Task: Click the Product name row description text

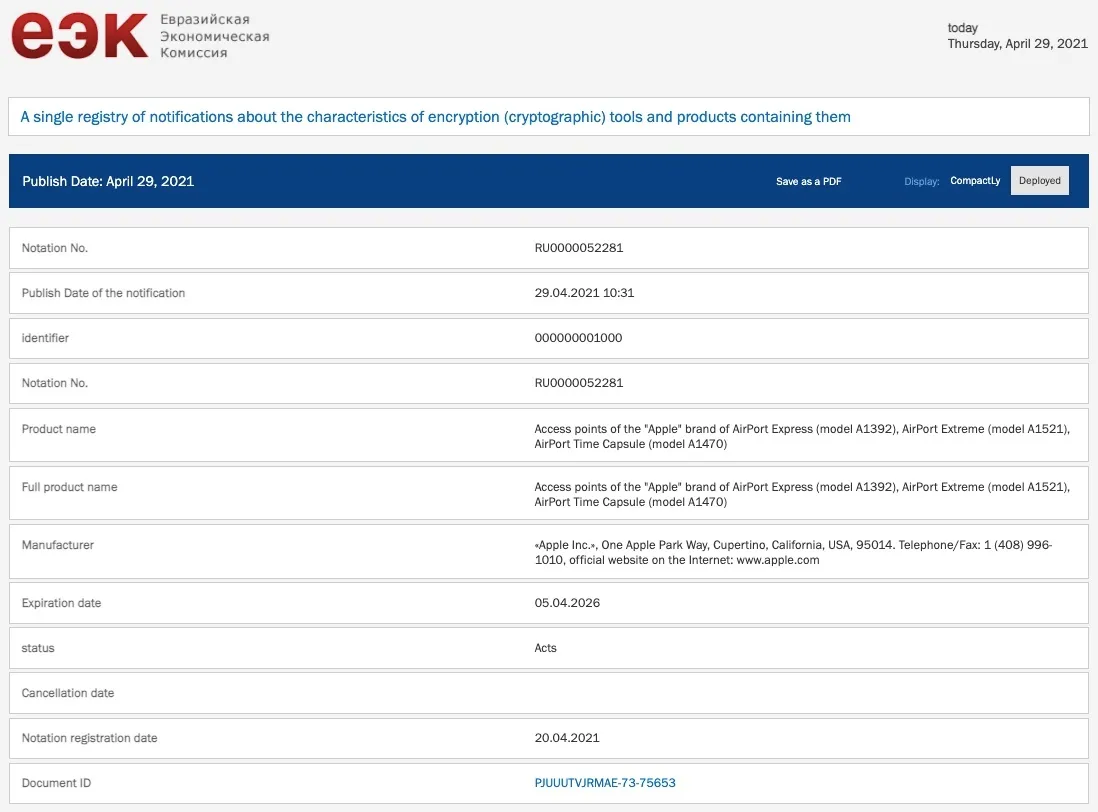Action: pyautogui.click(x=801, y=436)
